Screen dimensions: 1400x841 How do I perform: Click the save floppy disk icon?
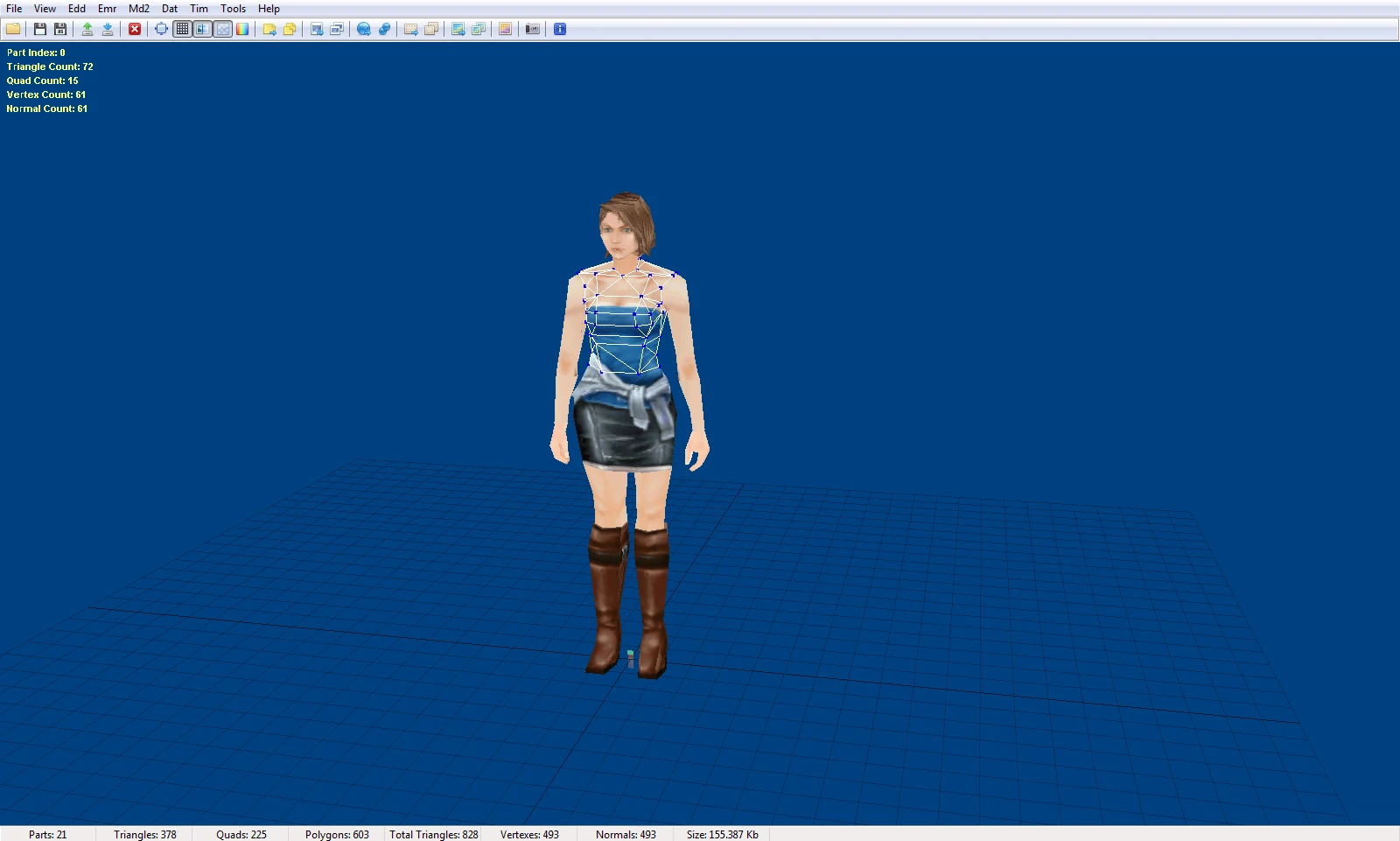point(39,29)
